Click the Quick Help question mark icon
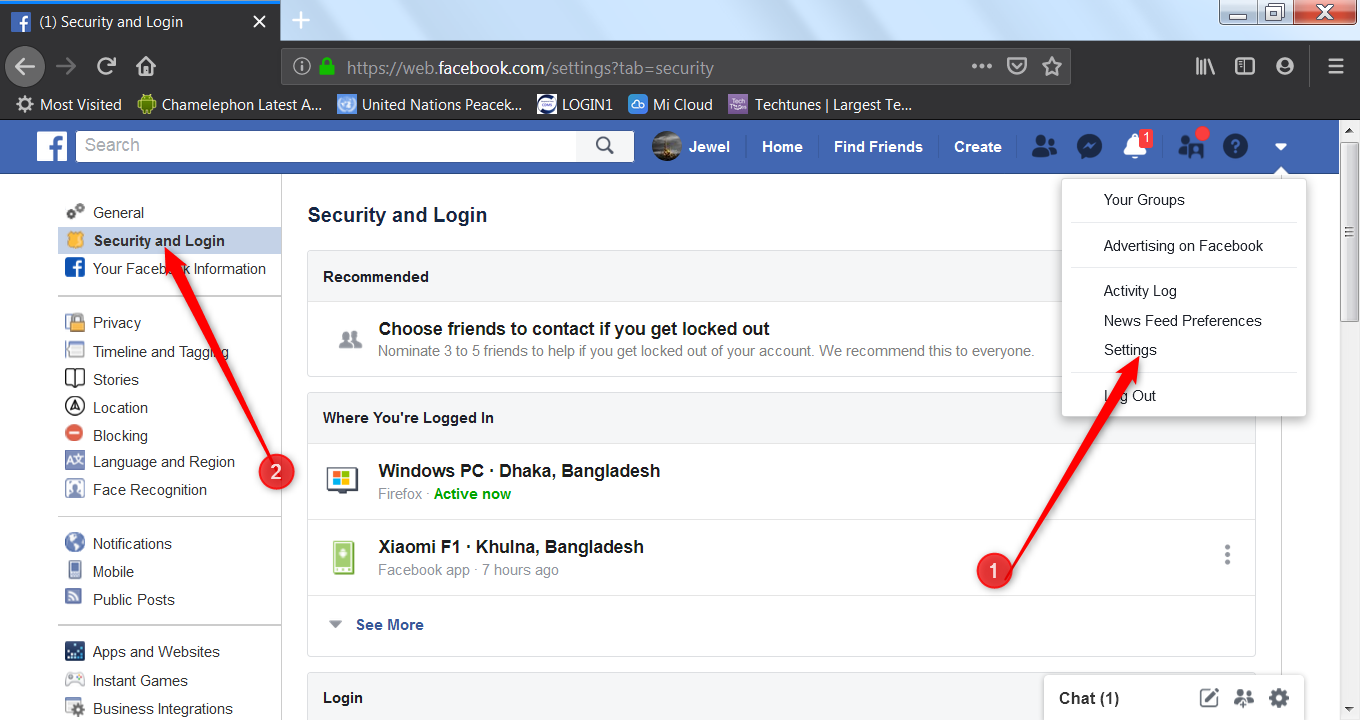Viewport: 1360px width, 720px height. pyautogui.click(x=1236, y=147)
